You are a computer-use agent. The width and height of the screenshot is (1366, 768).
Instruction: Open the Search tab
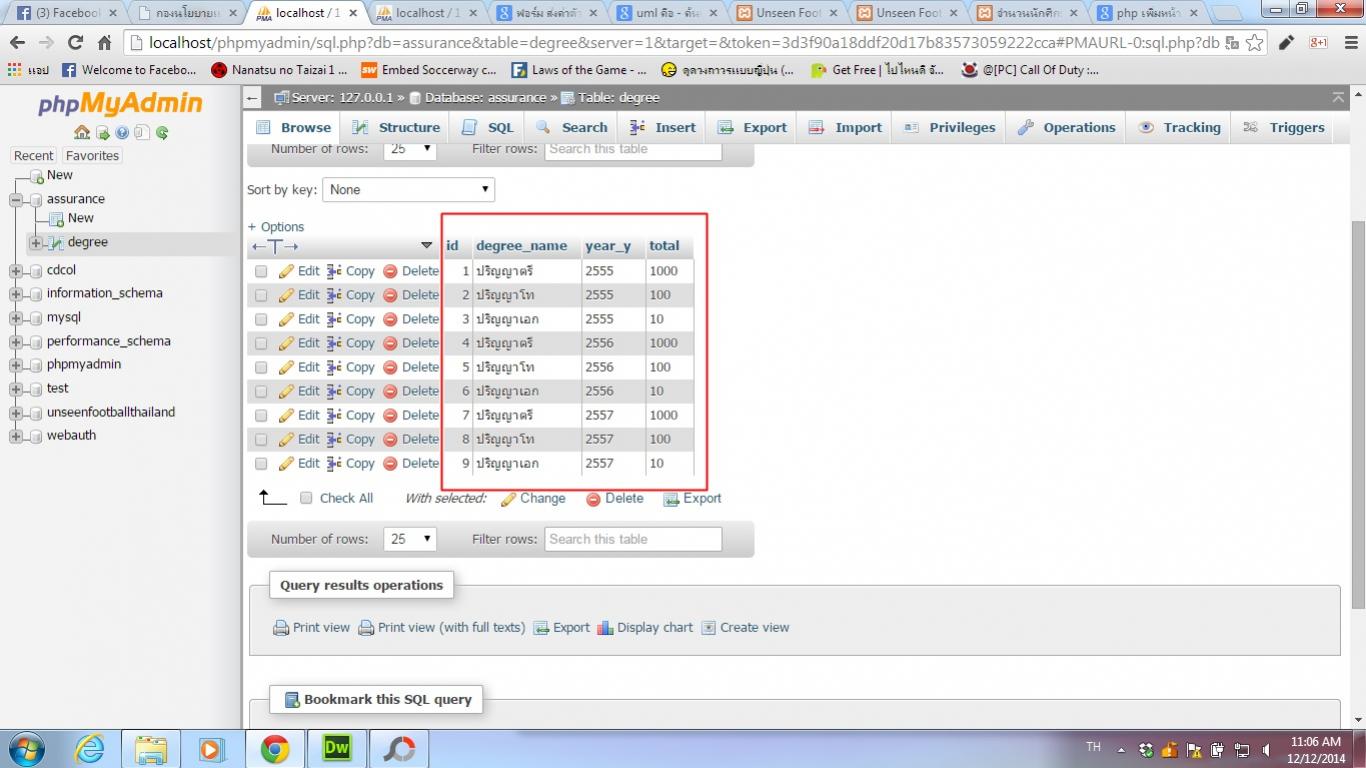coord(572,127)
